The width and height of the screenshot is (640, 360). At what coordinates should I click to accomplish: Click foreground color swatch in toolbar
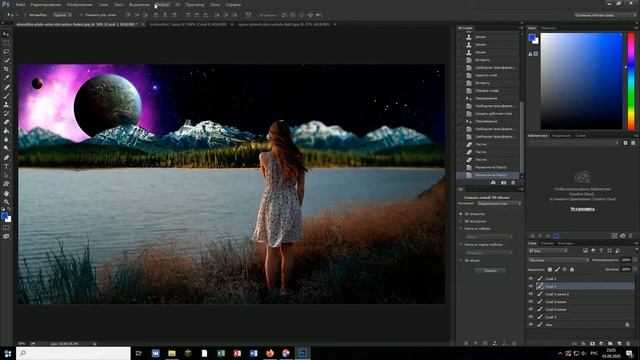coord(4,216)
